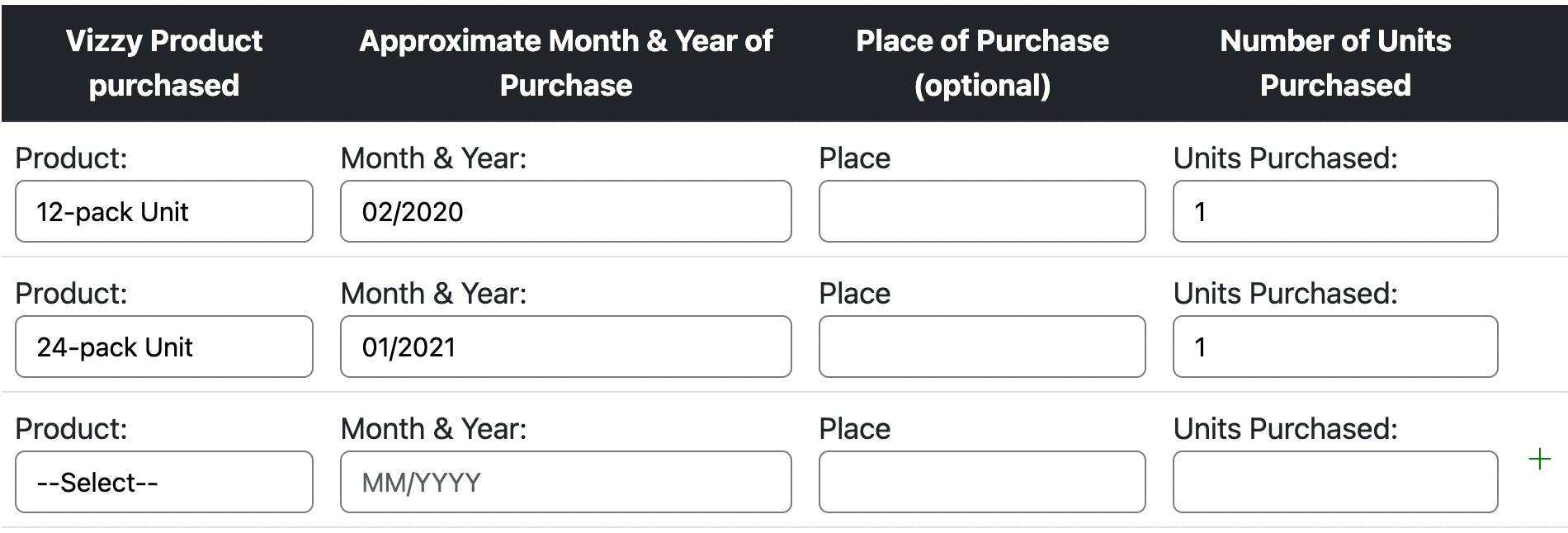Image resolution: width=1568 pixels, height=533 pixels.
Task: Focus the empty Units Purchased field
Action: point(1334,482)
